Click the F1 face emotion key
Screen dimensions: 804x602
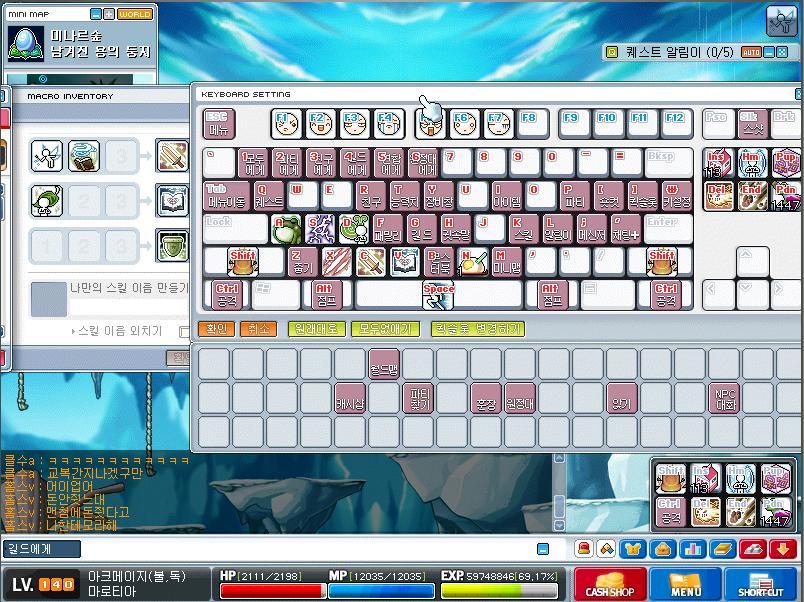coord(286,124)
